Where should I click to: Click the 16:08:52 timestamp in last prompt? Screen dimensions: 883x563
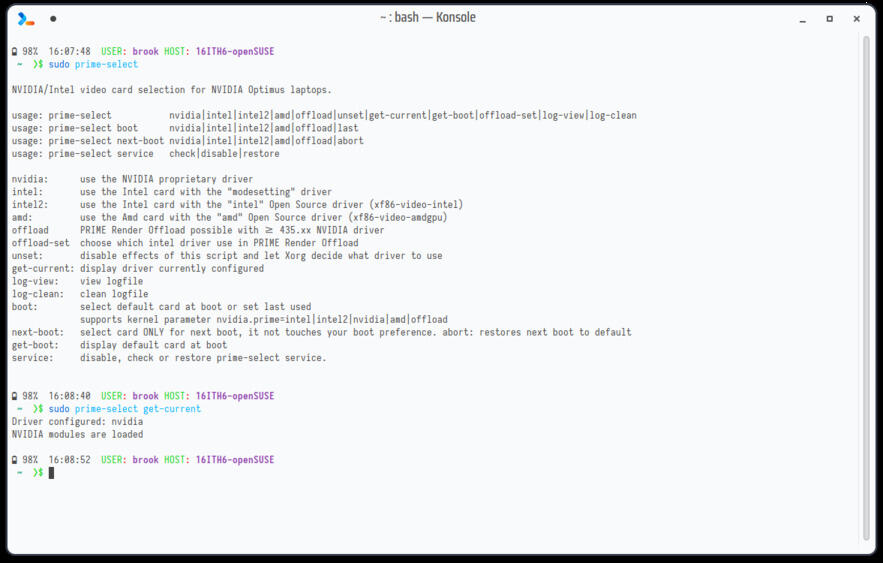[x=69, y=459]
